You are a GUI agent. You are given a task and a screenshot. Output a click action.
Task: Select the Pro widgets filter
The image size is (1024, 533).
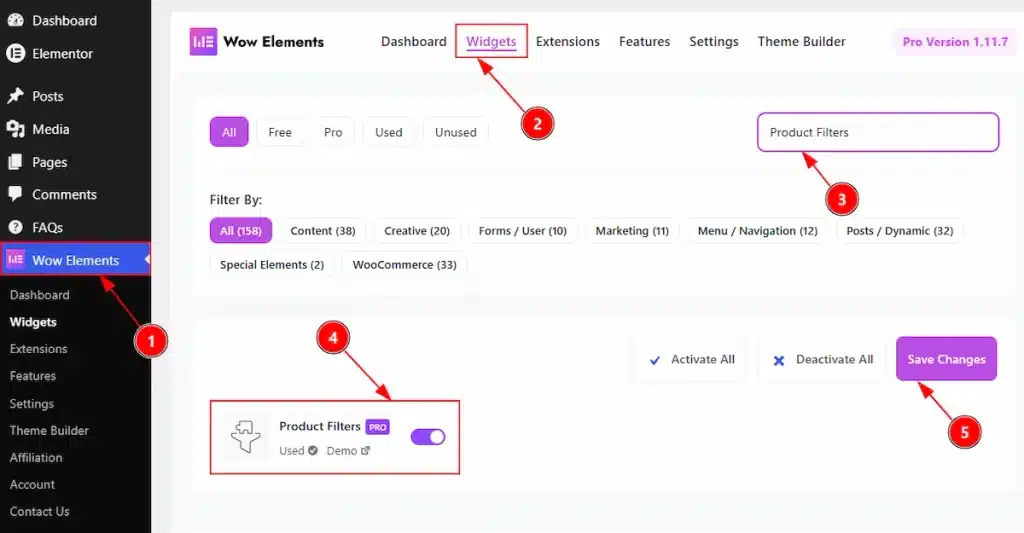[333, 132]
